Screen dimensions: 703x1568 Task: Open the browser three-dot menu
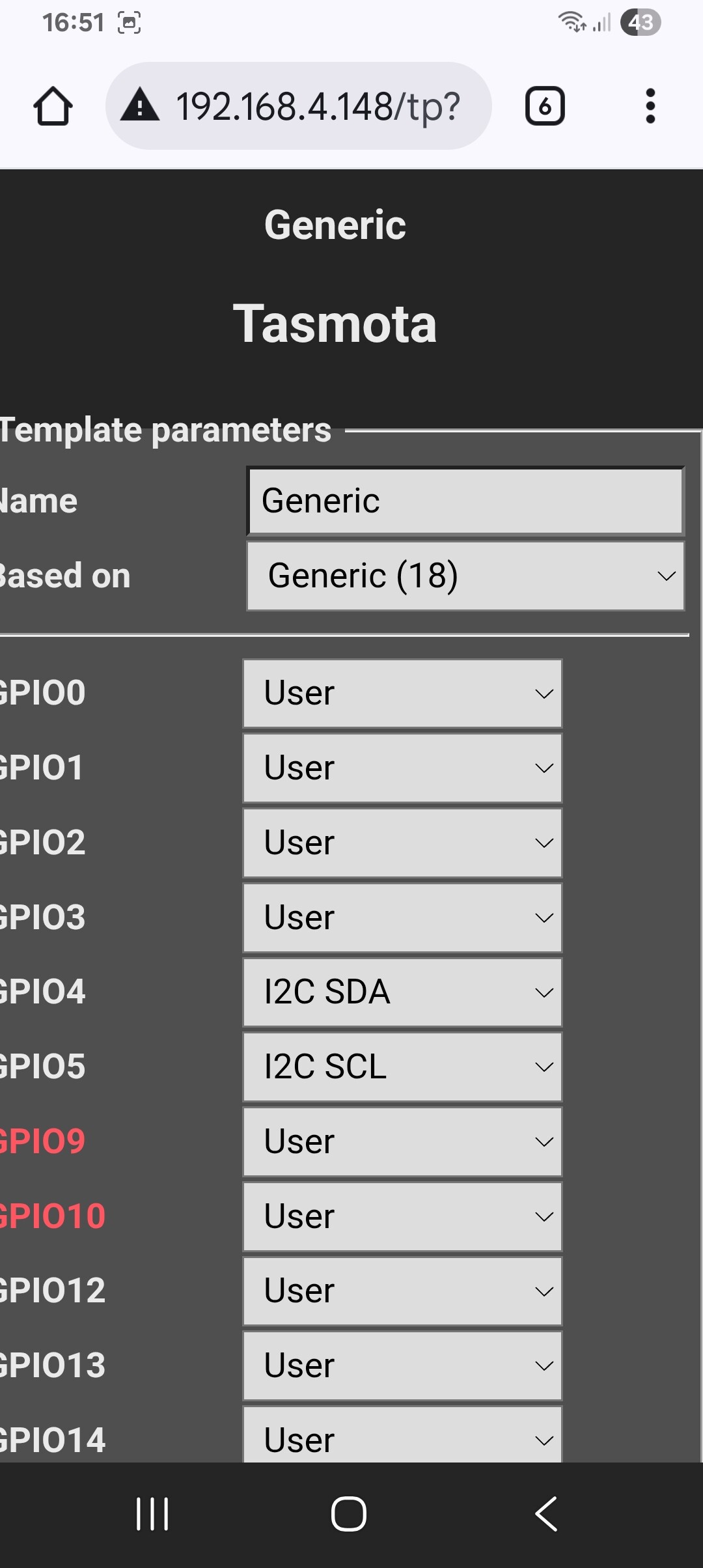[650, 106]
